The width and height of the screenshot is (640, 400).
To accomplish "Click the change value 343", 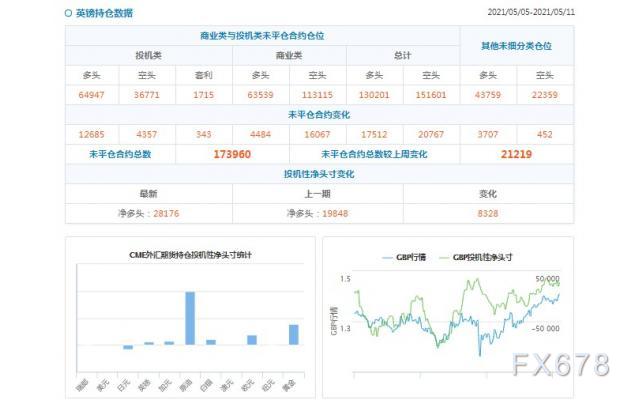I will coord(203,134).
